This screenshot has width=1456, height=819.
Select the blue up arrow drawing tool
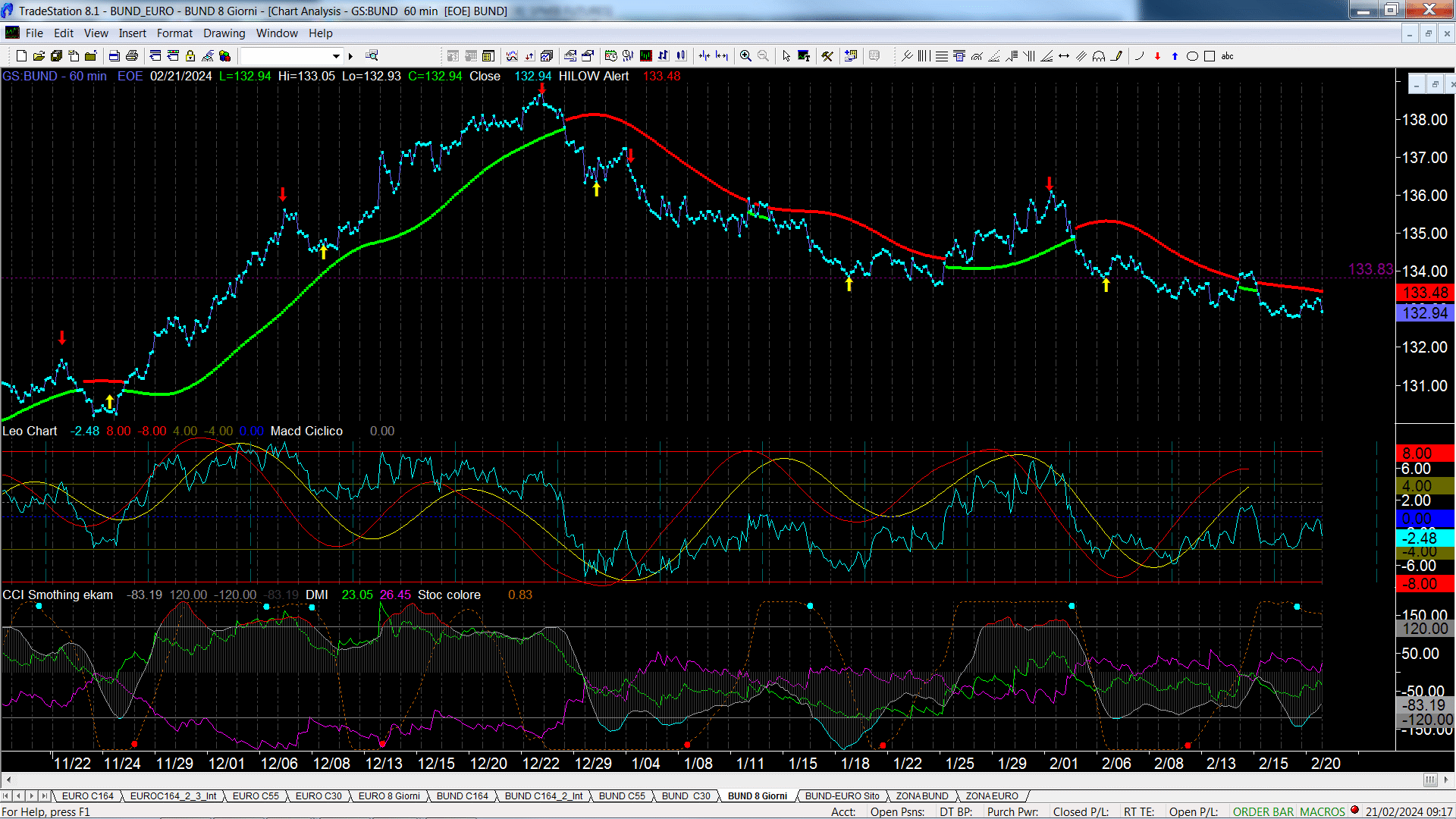pyautogui.click(x=1175, y=56)
